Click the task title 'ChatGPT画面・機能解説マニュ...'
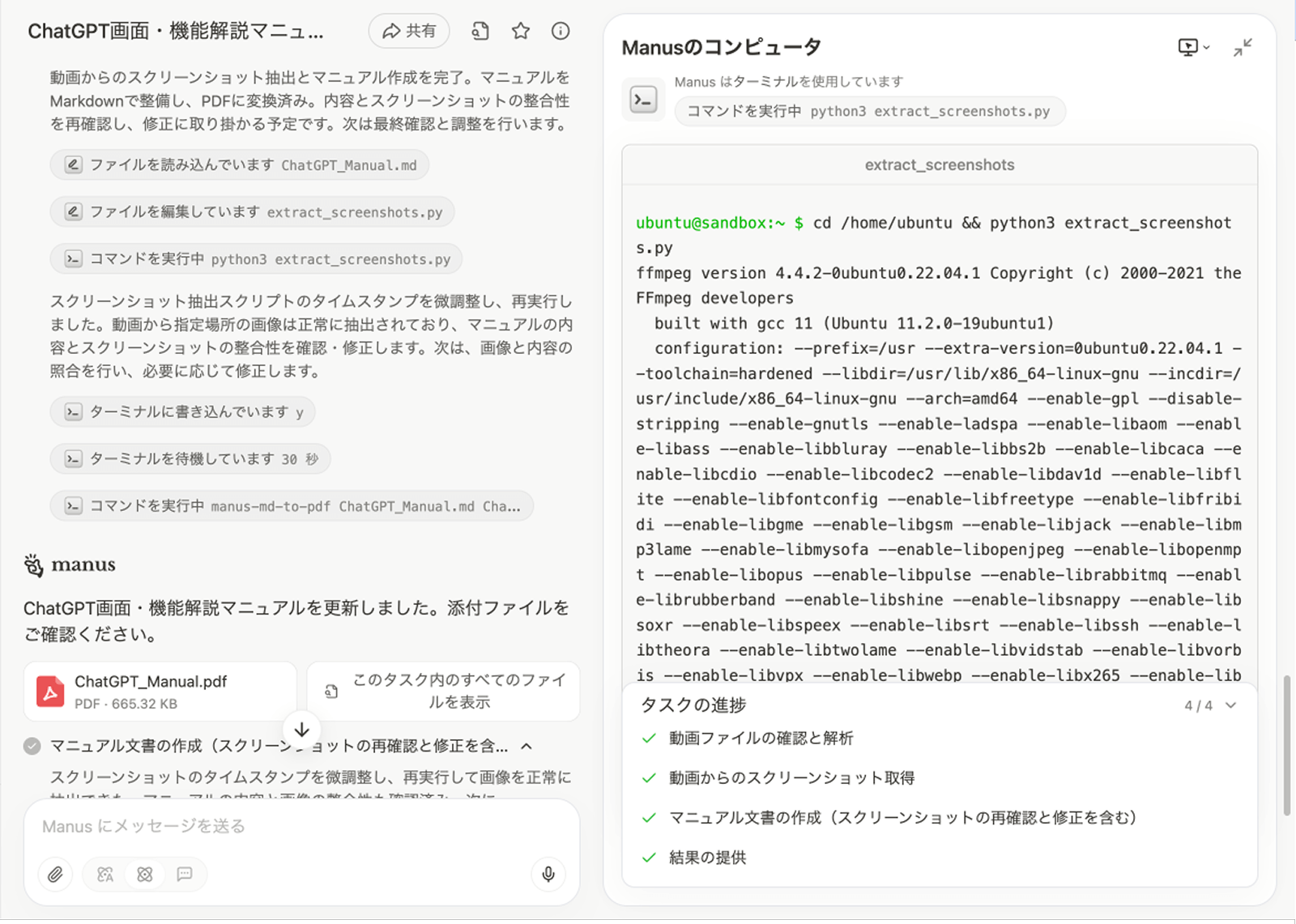The width and height of the screenshot is (1296, 924). pyautogui.click(x=176, y=32)
